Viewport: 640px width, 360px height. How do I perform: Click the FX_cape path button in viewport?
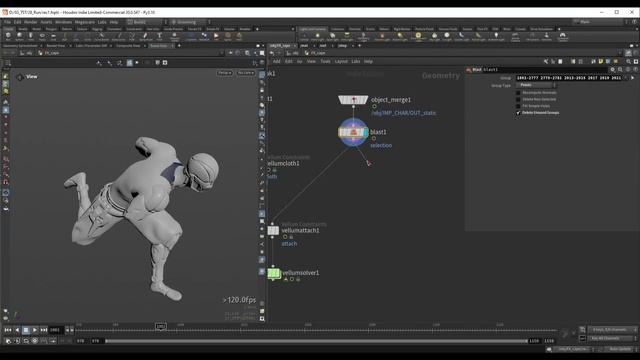[49, 53]
